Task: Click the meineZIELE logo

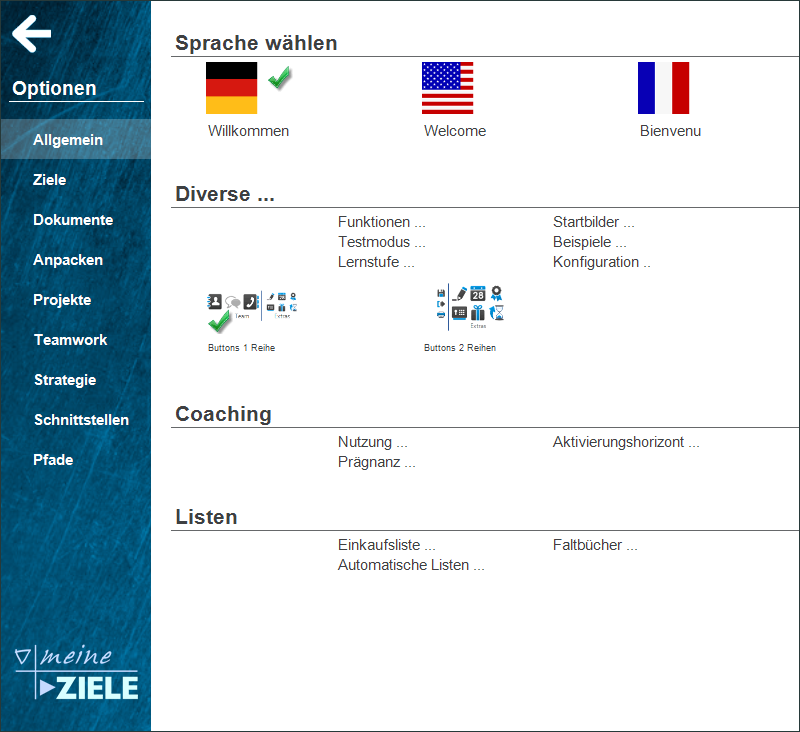Action: point(76,672)
